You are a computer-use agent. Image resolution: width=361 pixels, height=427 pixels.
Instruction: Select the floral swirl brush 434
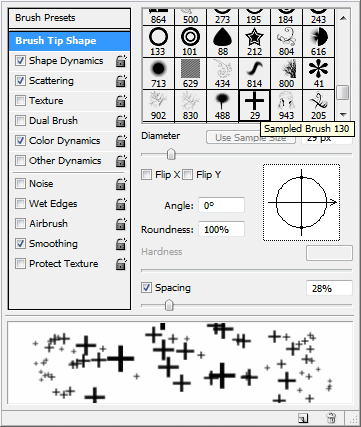click(222, 73)
